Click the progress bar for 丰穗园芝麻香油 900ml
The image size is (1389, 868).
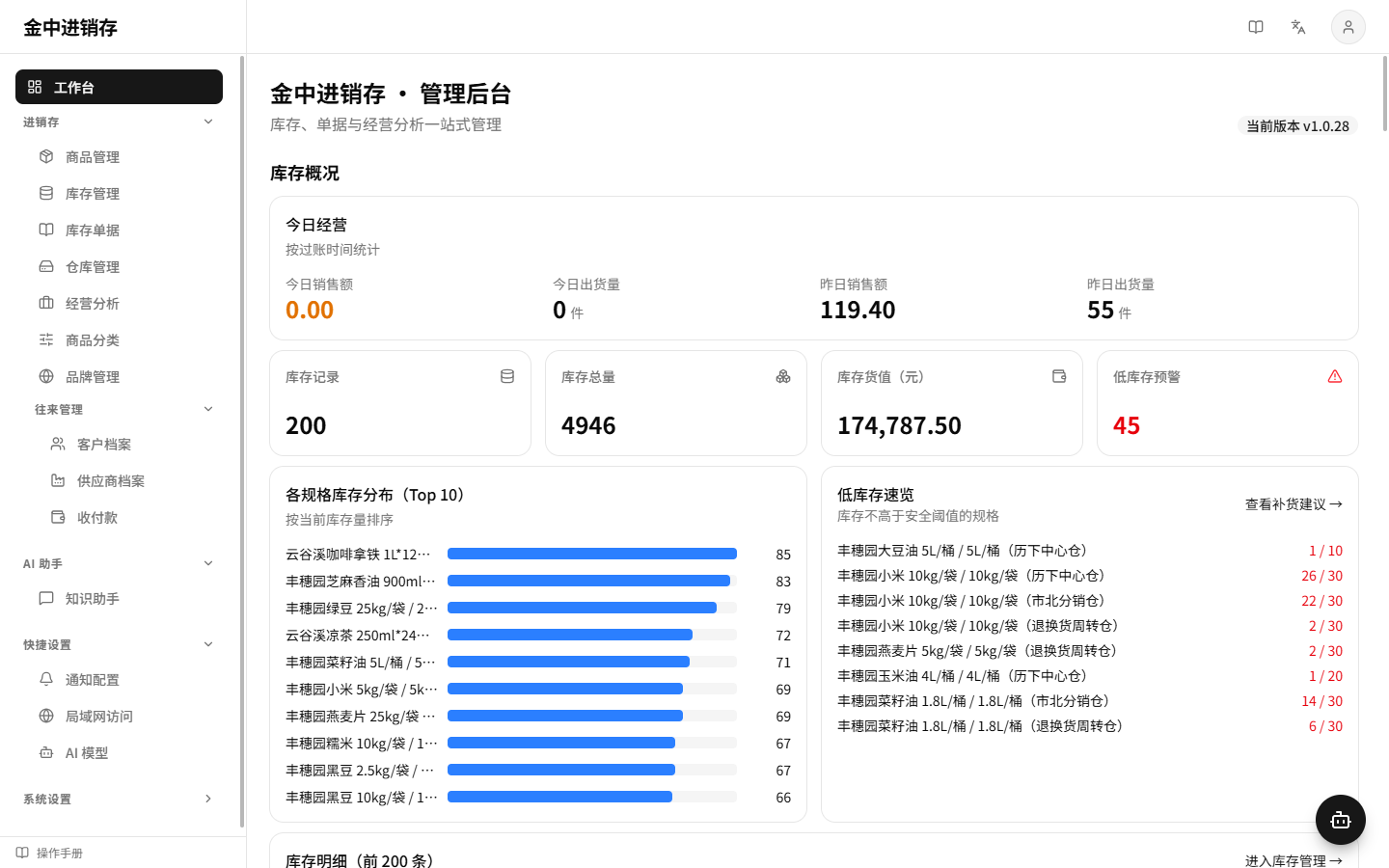(592, 581)
